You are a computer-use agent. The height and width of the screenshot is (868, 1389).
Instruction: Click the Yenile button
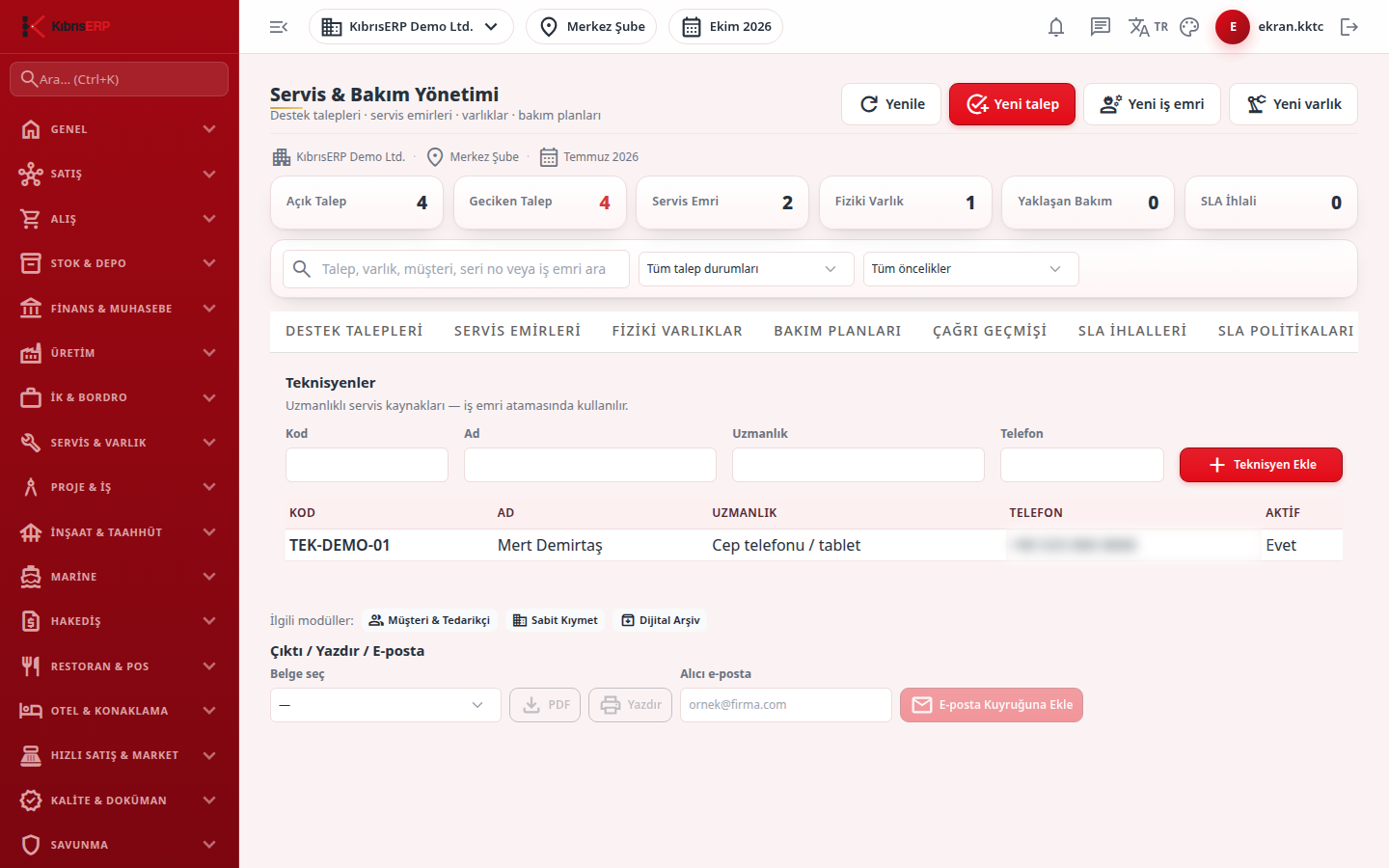(x=892, y=104)
